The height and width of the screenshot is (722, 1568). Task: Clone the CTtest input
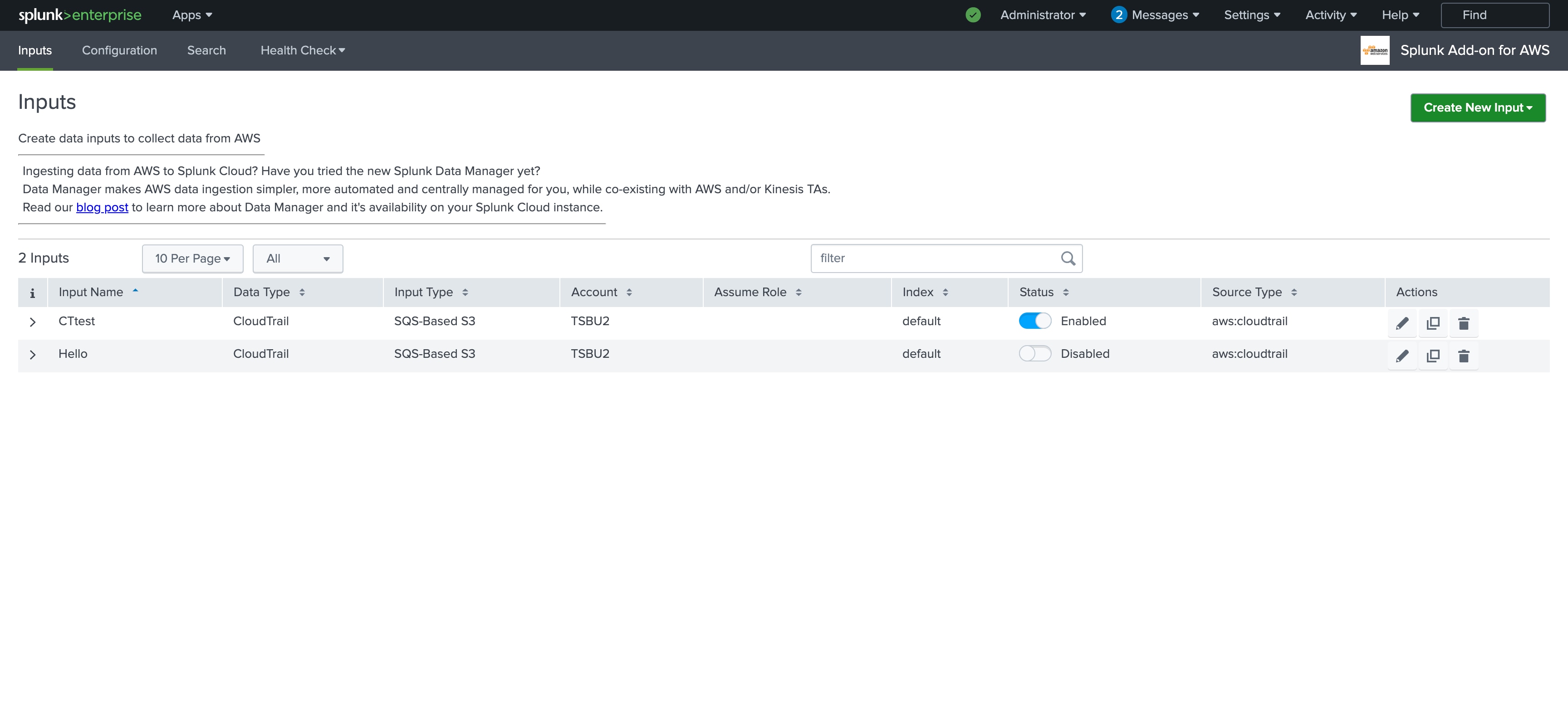[x=1433, y=323]
